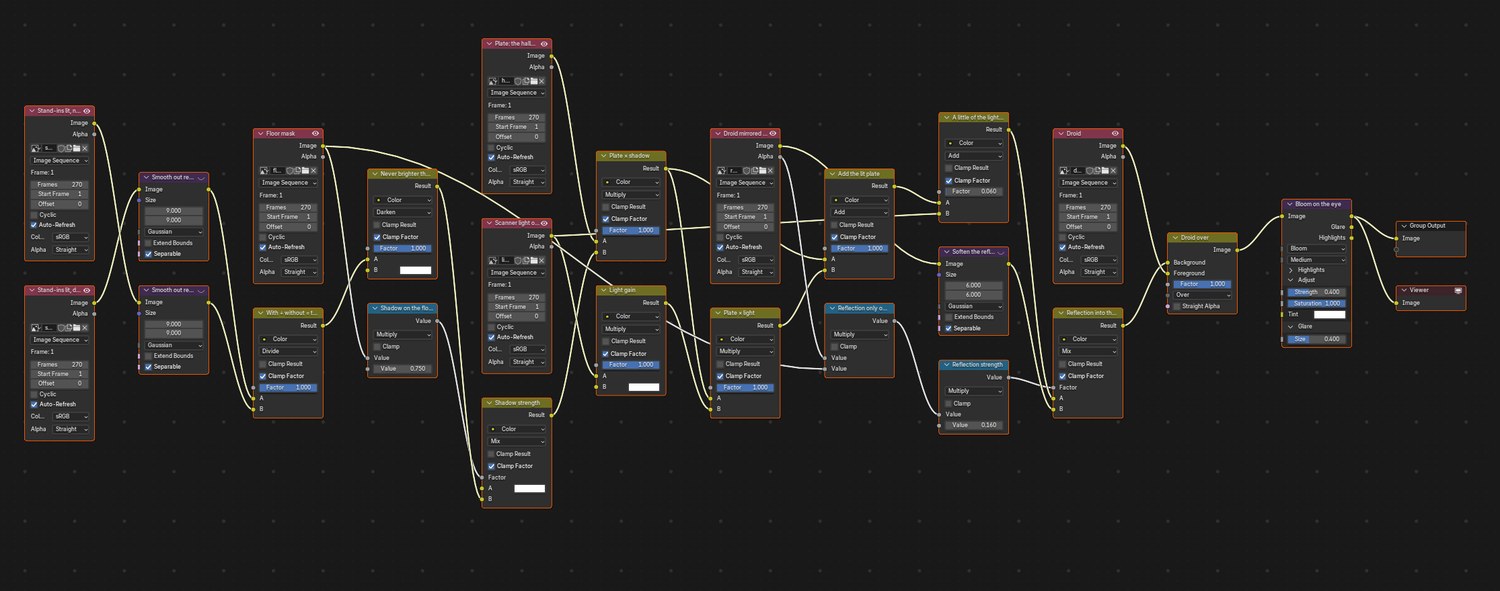1500x591 pixels.
Task: Collapse the Viewer node with its chevron
Action: pyautogui.click(x=1404, y=290)
